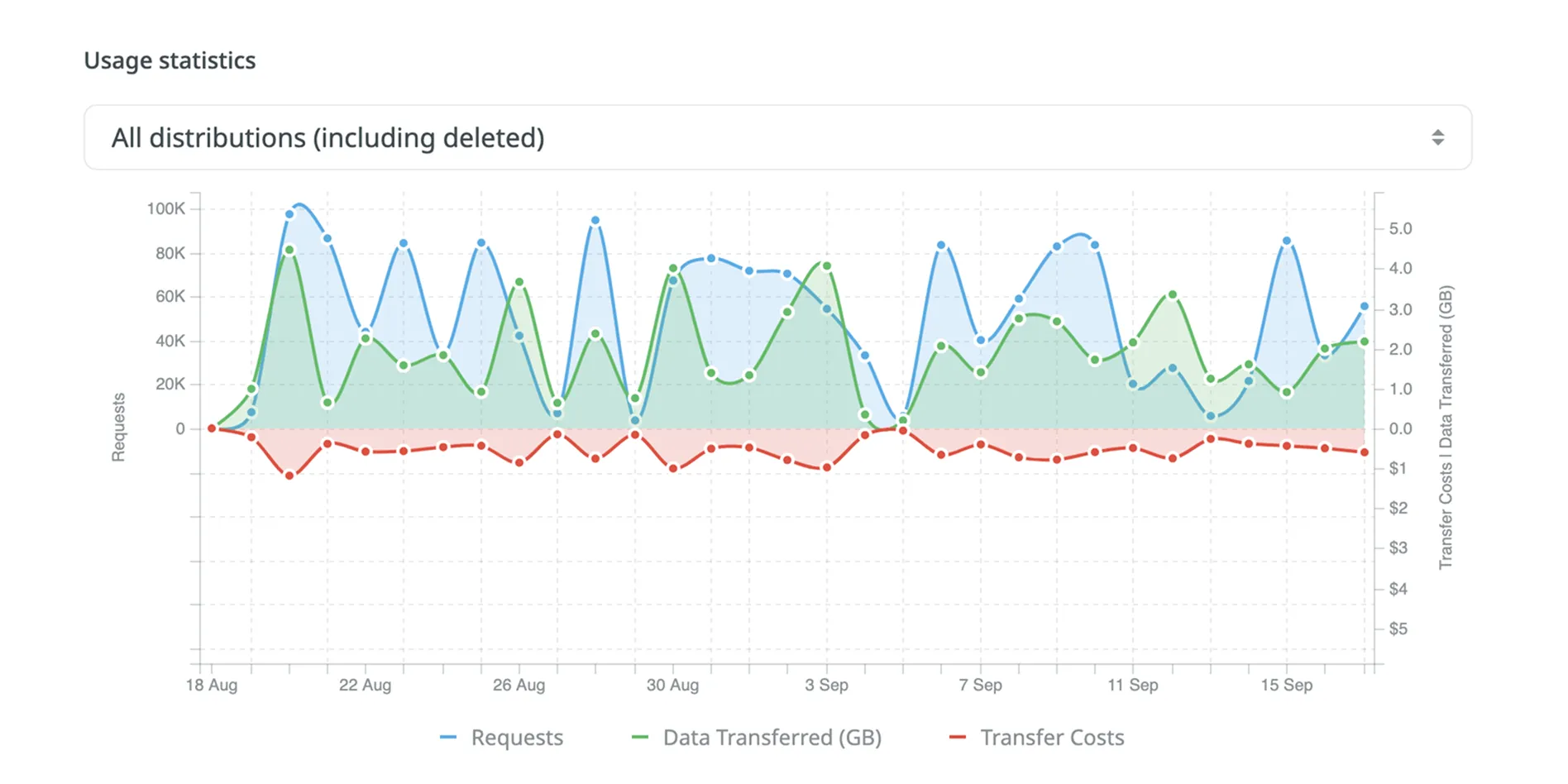Screen dimensions: 1568x784
Task: Select the peak Requests data point near 20 Aug
Action: [289, 214]
